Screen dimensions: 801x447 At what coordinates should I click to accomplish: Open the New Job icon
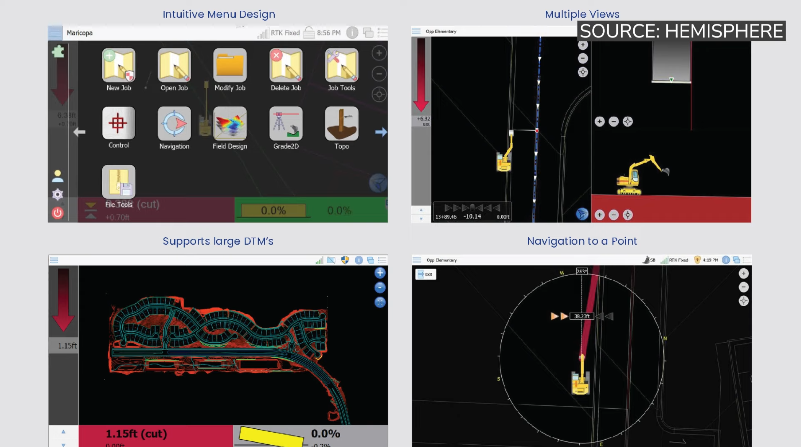pos(119,67)
